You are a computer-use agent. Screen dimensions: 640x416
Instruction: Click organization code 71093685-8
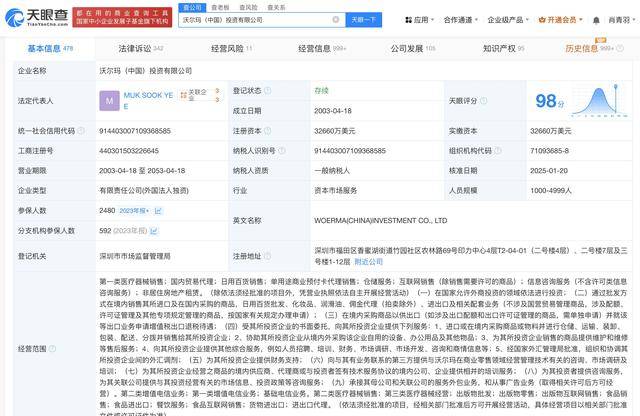pyautogui.click(x=549, y=151)
